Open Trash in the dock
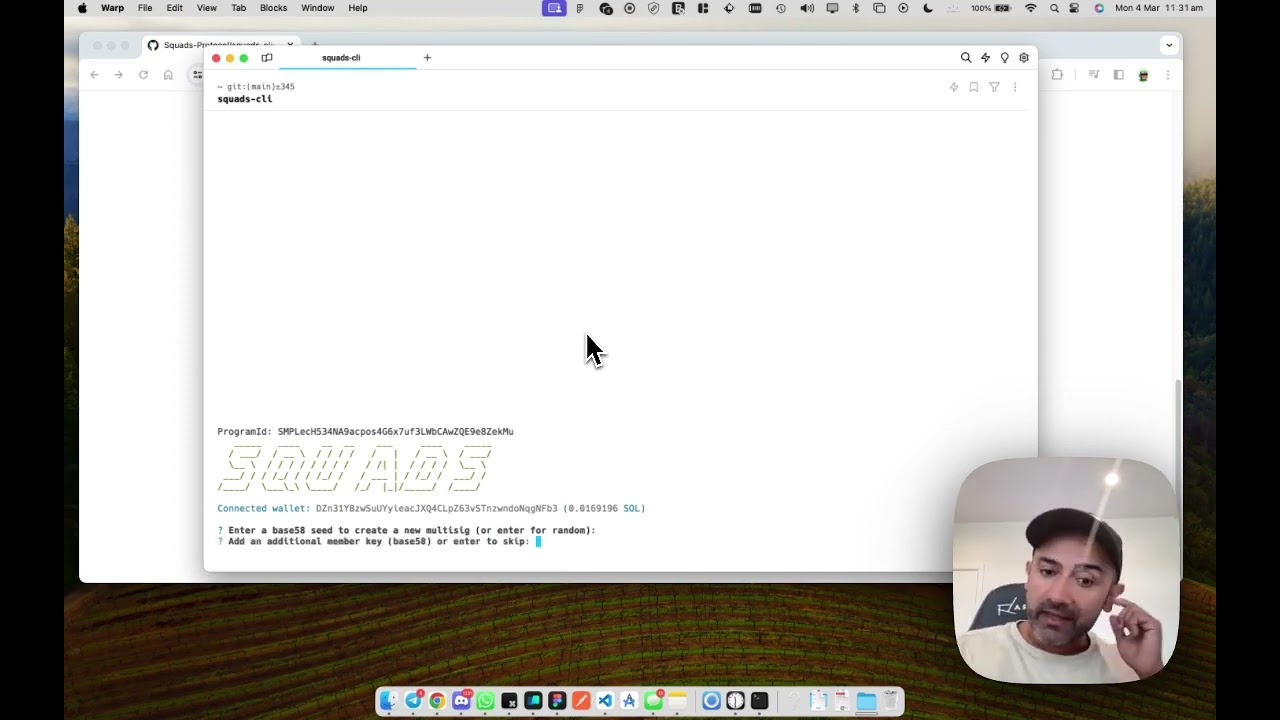This screenshot has height=720, width=1280. (x=890, y=701)
